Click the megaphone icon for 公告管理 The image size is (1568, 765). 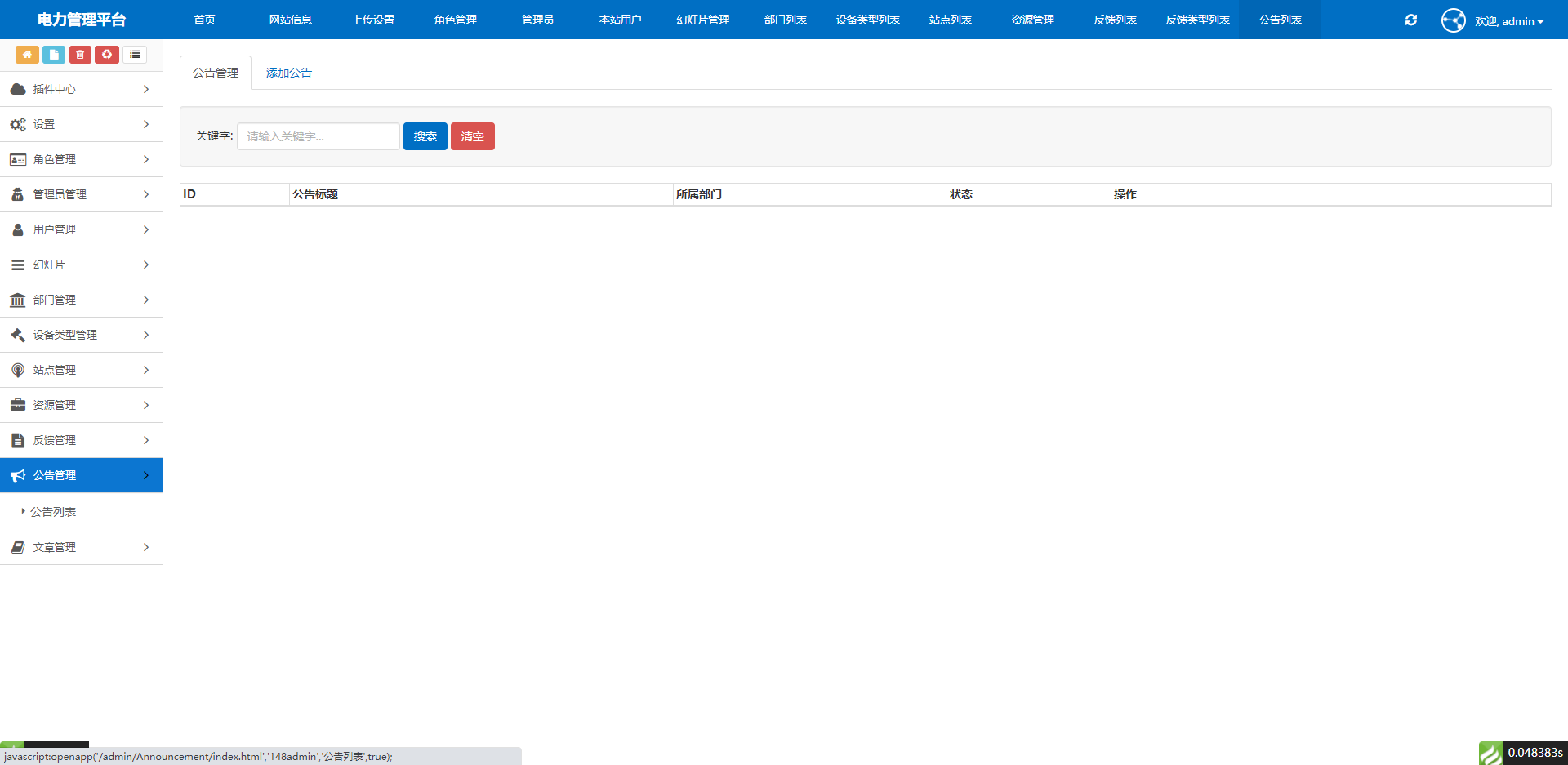18,475
